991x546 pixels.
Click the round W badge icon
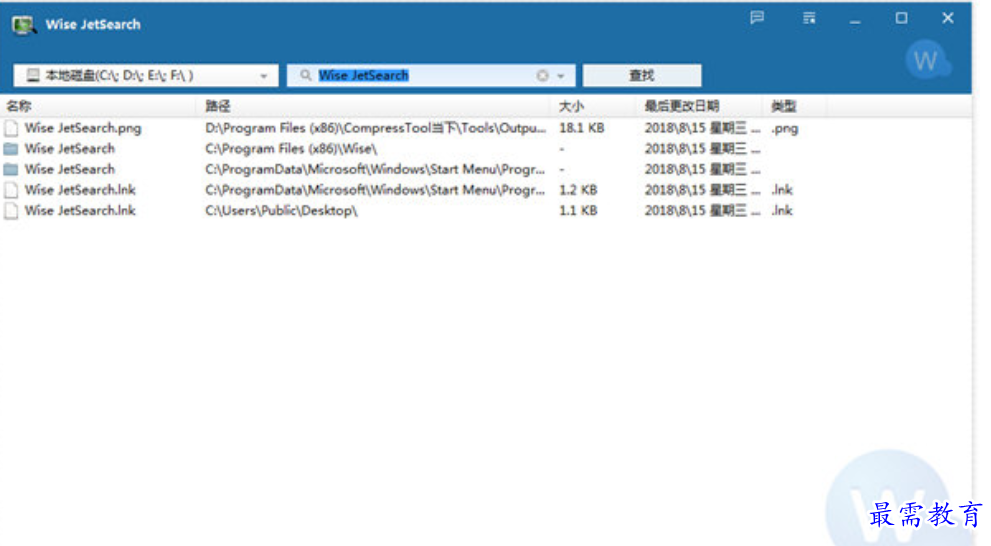pos(927,60)
